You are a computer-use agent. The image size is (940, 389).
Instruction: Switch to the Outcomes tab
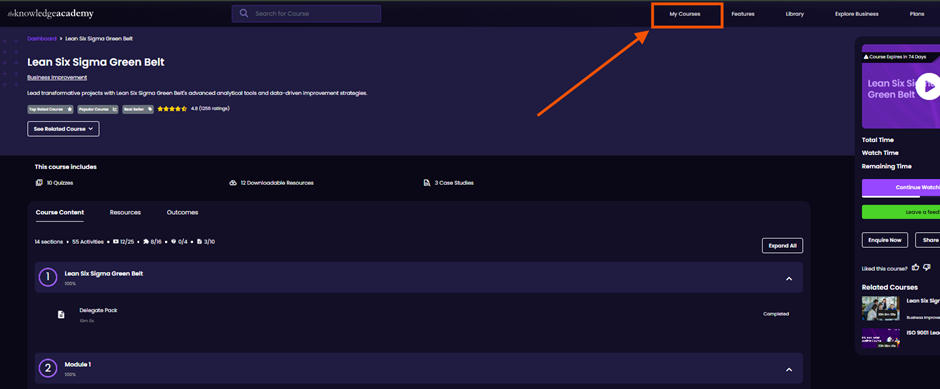pos(182,212)
